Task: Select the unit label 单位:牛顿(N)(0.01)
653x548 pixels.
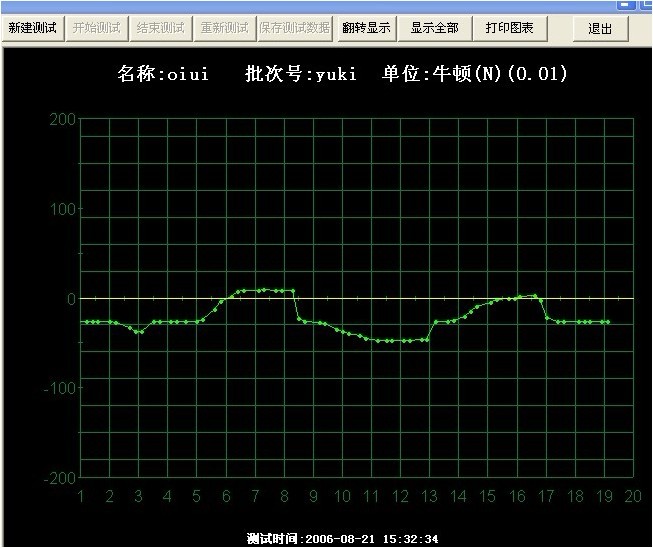Action: (474, 74)
